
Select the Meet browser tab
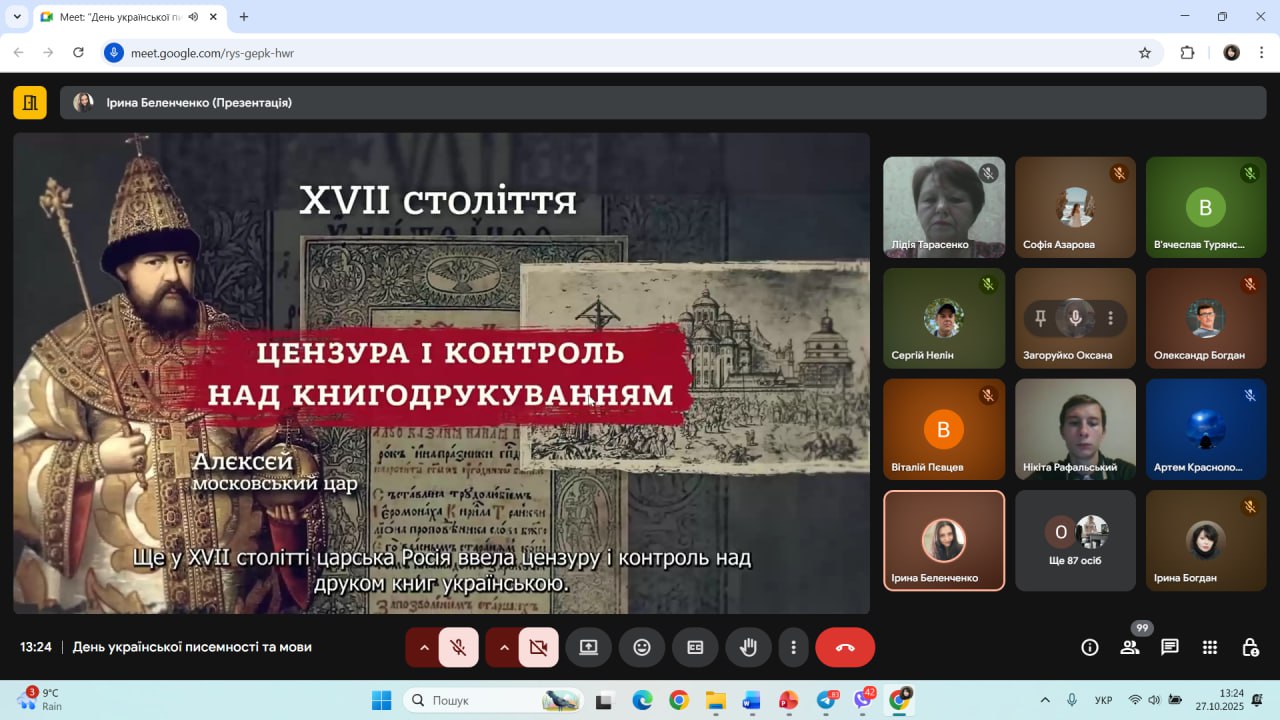[x=120, y=17]
